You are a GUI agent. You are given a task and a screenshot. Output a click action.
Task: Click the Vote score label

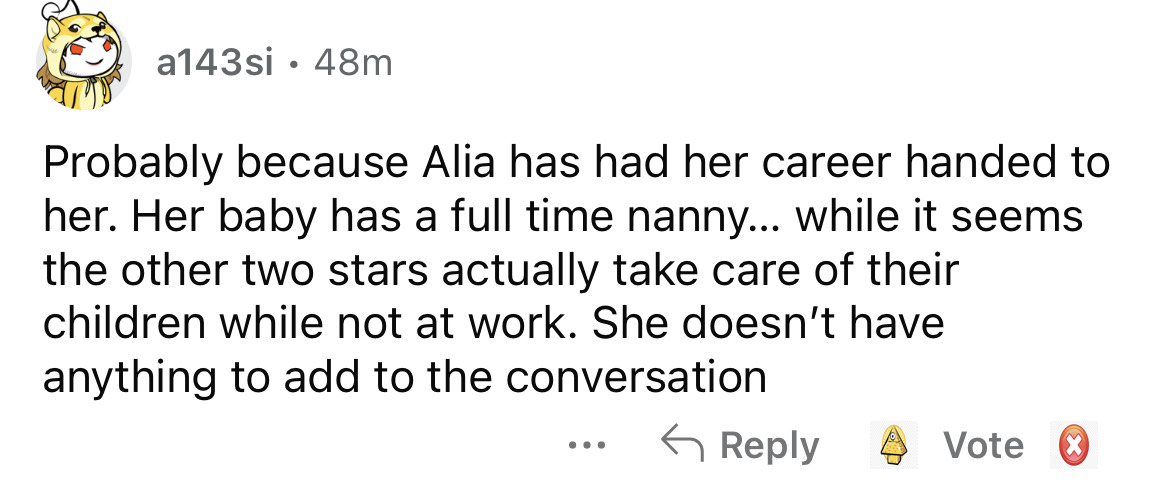985,445
